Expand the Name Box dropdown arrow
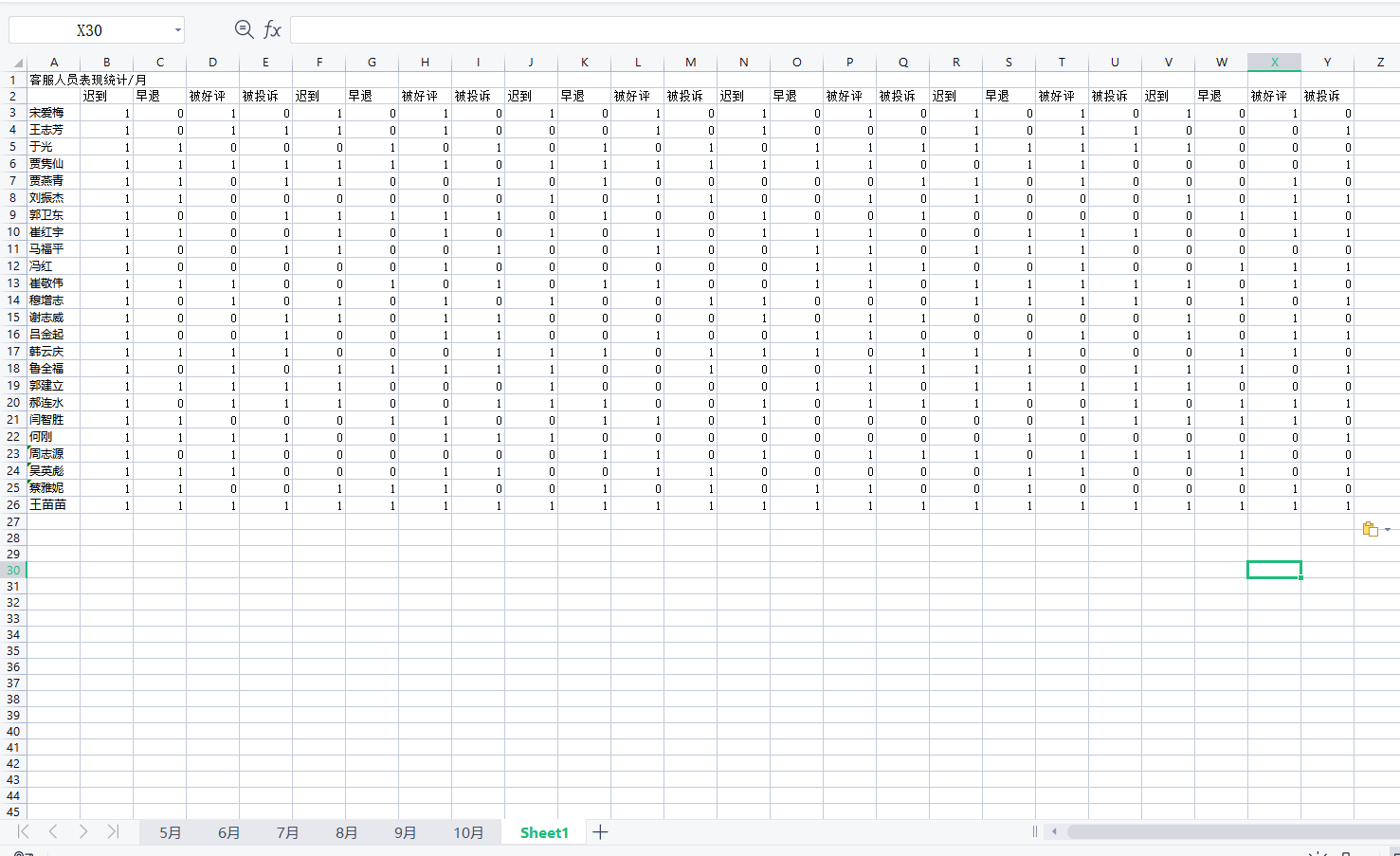 pyautogui.click(x=177, y=30)
